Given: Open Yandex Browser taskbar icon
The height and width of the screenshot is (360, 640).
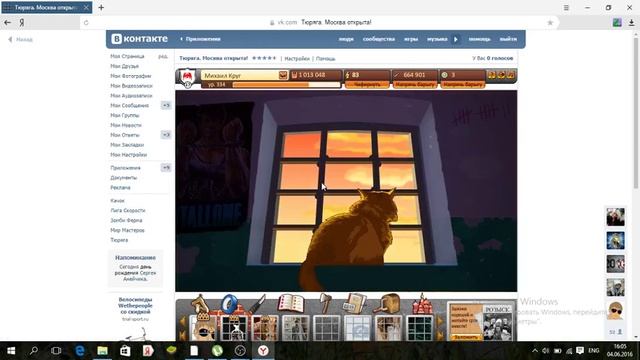Looking at the screenshot, I should (x=263, y=351).
